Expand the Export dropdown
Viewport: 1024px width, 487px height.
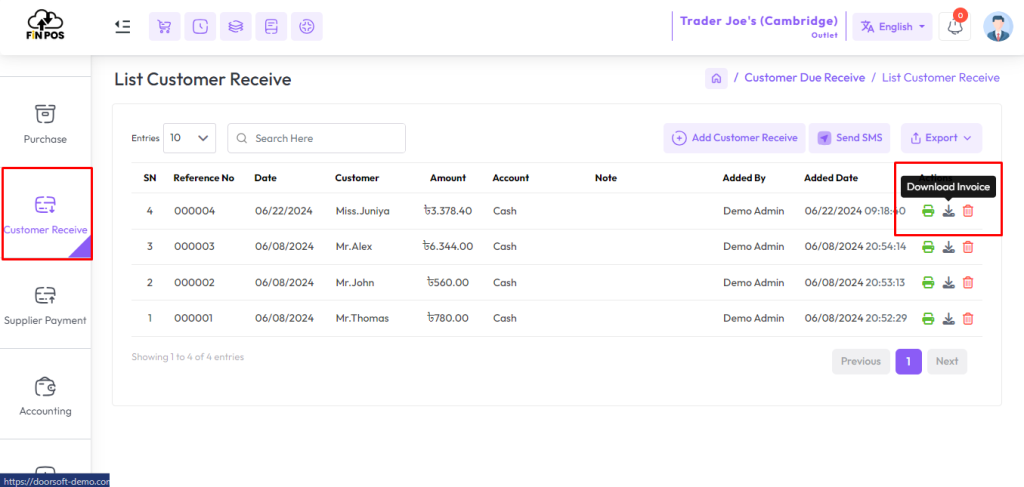pos(941,138)
